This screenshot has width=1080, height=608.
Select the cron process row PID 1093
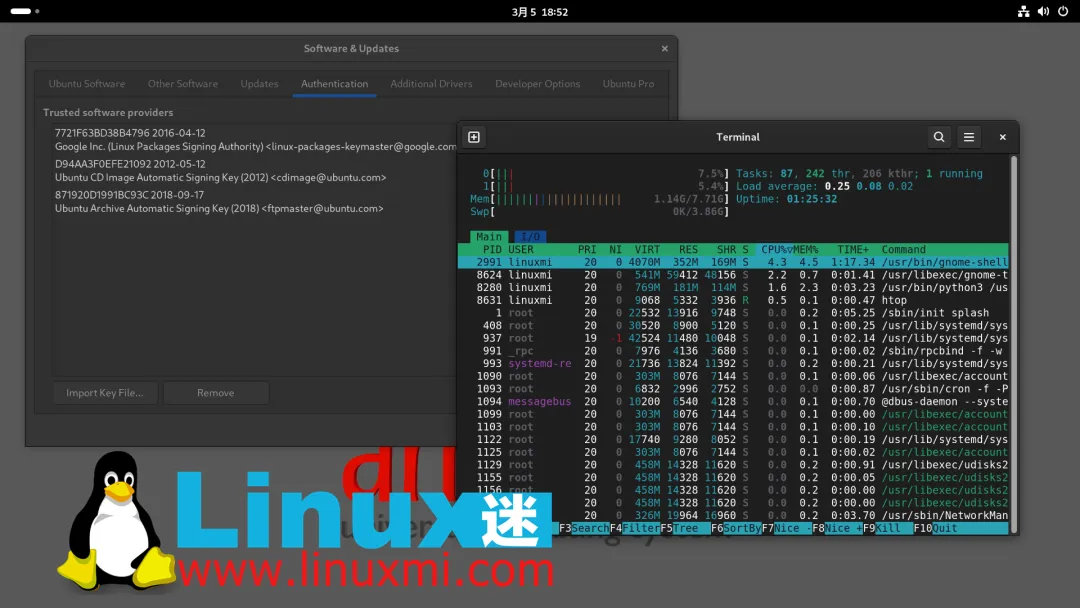click(x=733, y=388)
